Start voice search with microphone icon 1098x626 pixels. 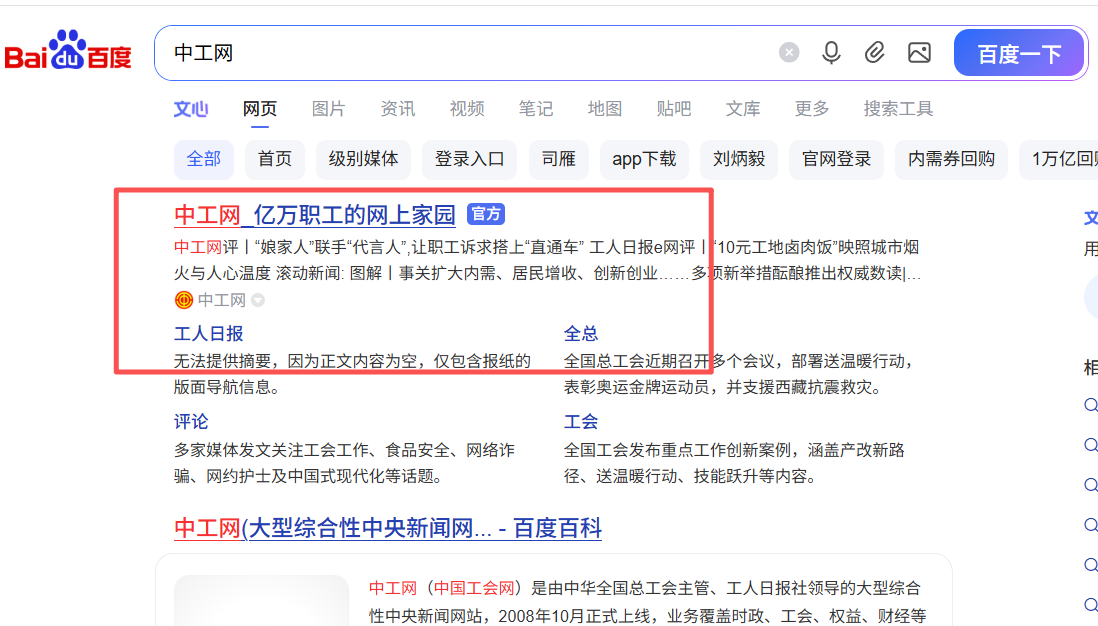[x=831, y=53]
